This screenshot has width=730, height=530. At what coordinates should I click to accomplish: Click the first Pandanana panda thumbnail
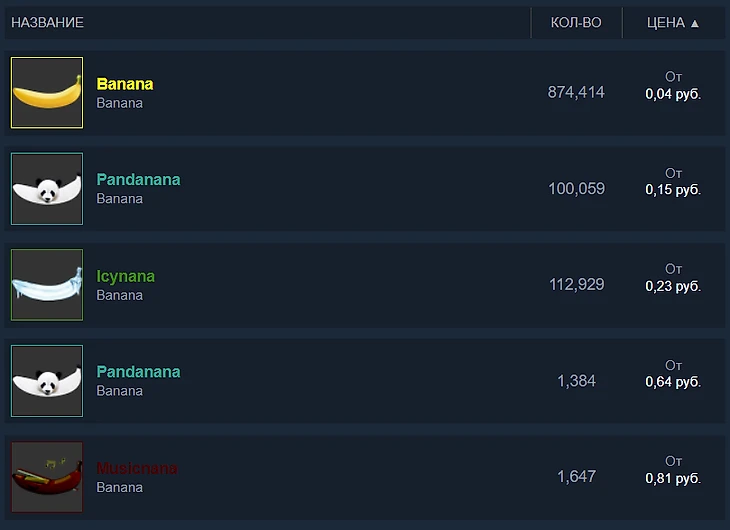tap(47, 189)
